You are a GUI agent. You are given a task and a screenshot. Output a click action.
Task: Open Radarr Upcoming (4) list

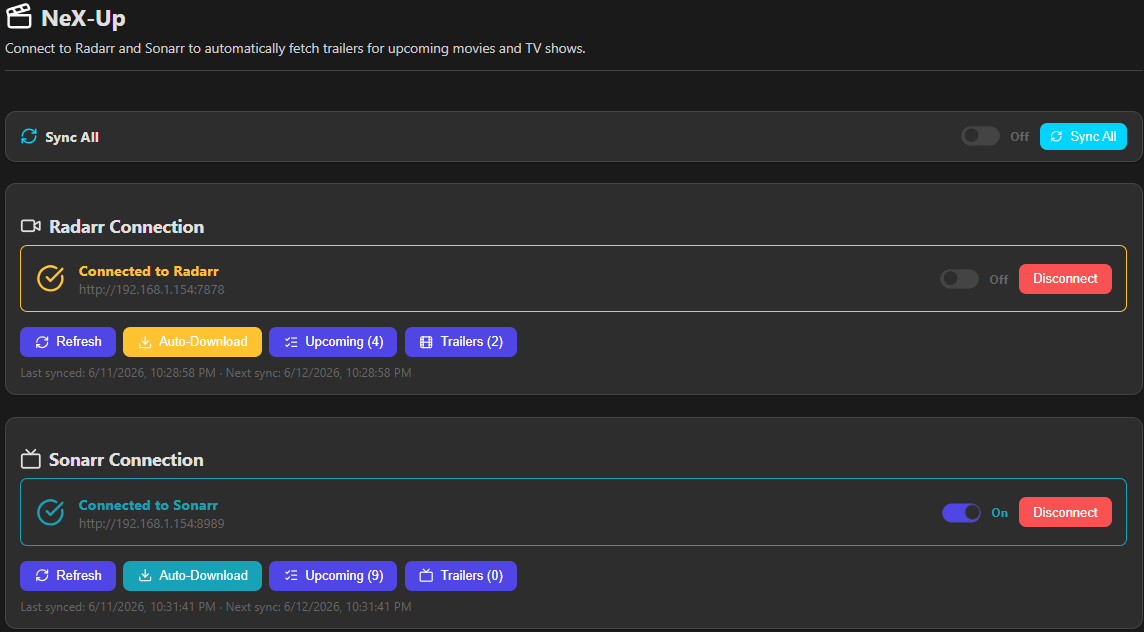pyautogui.click(x=333, y=342)
